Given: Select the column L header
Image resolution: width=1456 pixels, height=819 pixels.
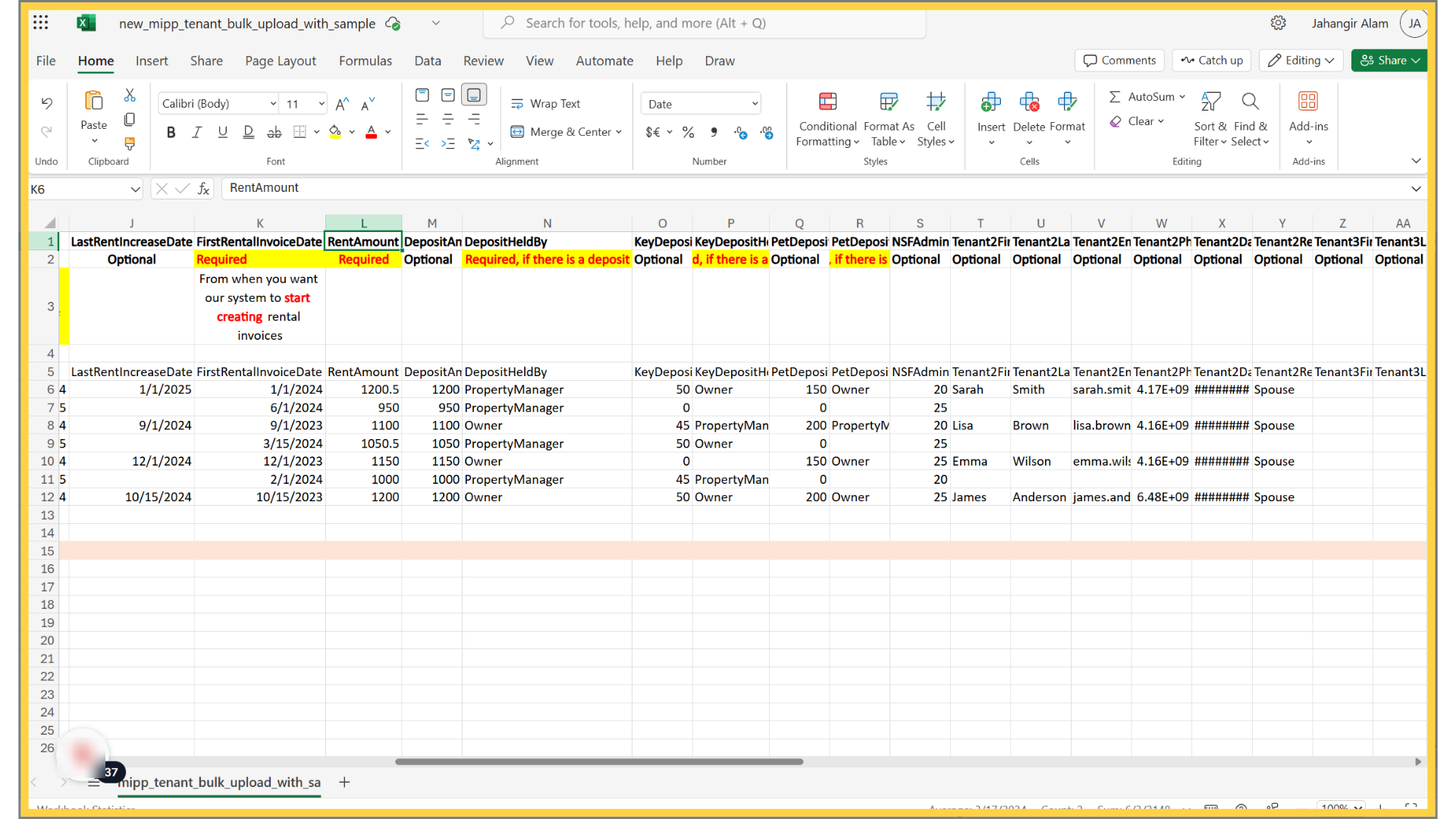Looking at the screenshot, I should [x=363, y=223].
